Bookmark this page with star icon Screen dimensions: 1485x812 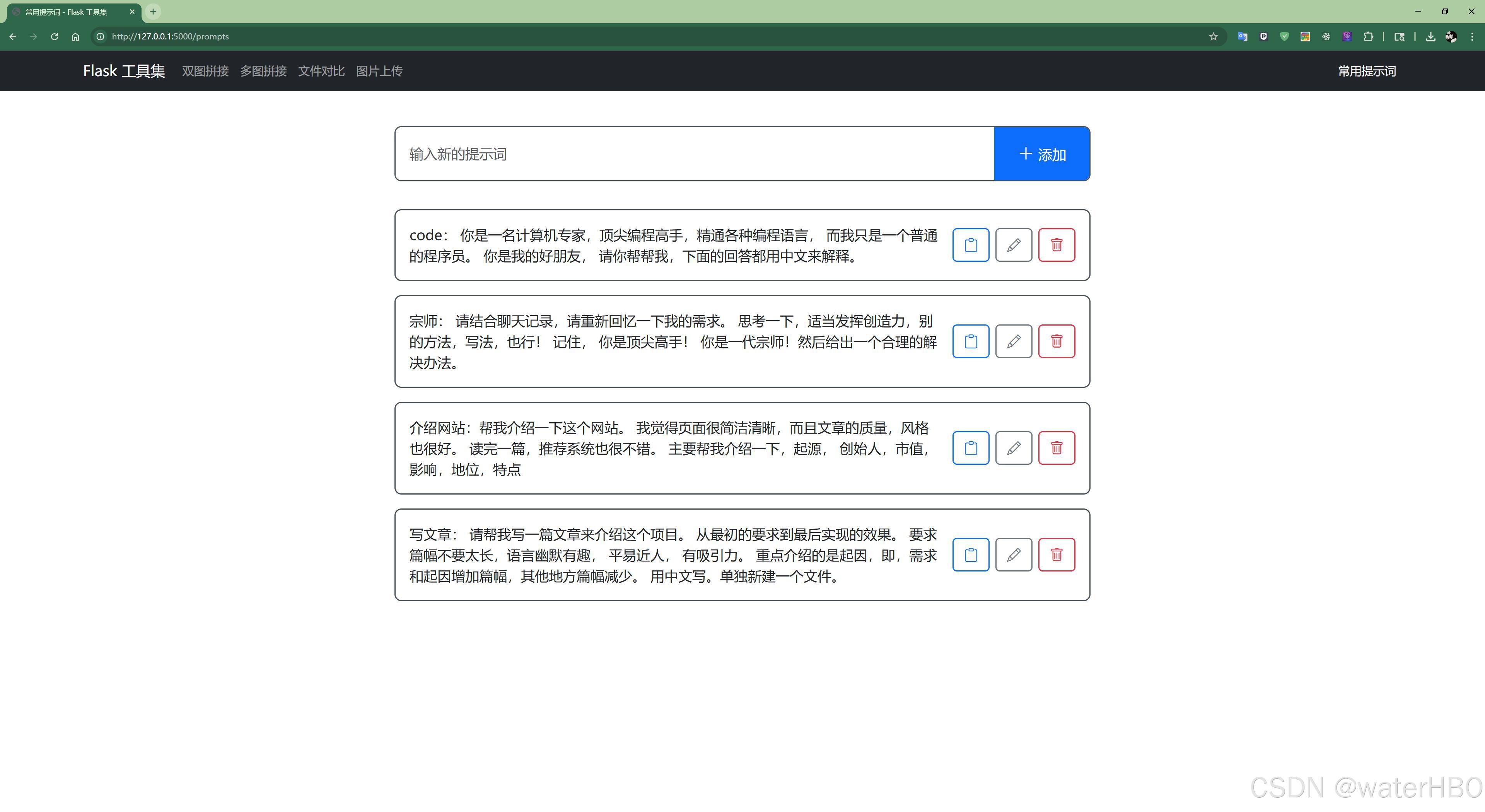point(1213,36)
